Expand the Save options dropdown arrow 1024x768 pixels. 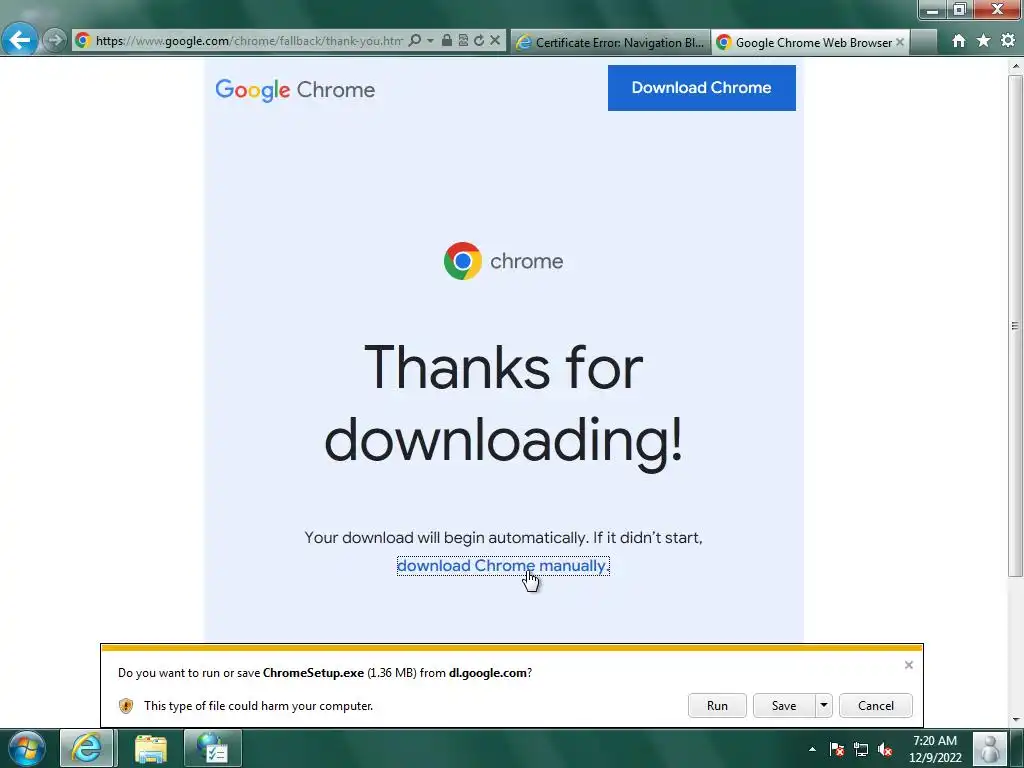click(x=824, y=705)
